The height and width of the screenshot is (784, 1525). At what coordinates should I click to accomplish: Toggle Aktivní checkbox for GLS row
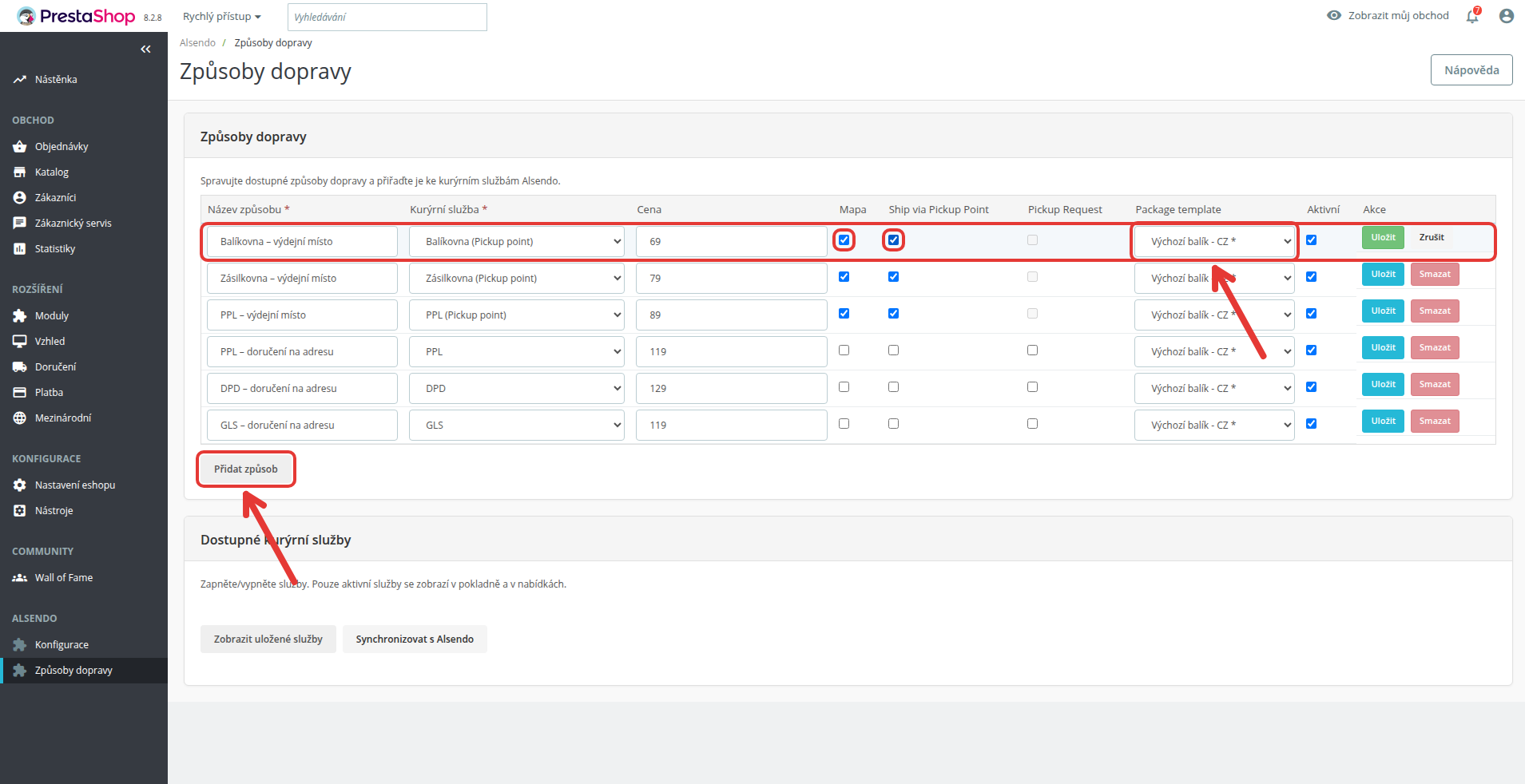(x=1311, y=424)
